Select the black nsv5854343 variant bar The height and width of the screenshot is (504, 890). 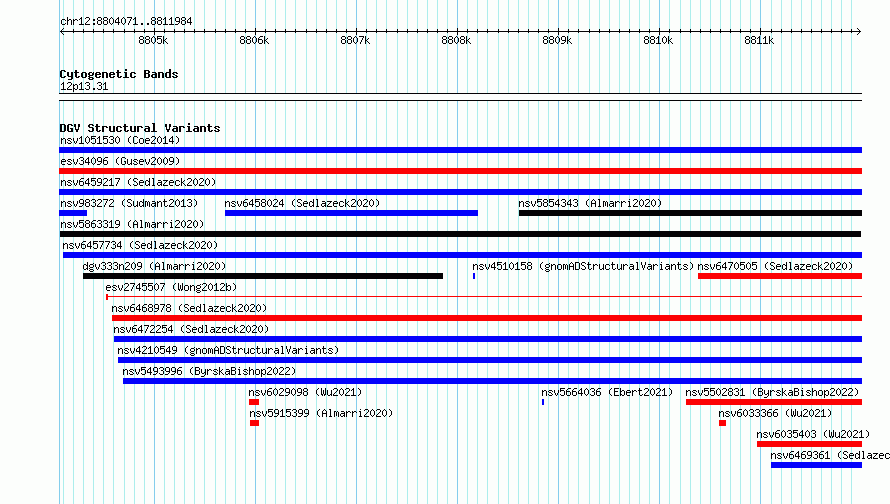coord(690,213)
